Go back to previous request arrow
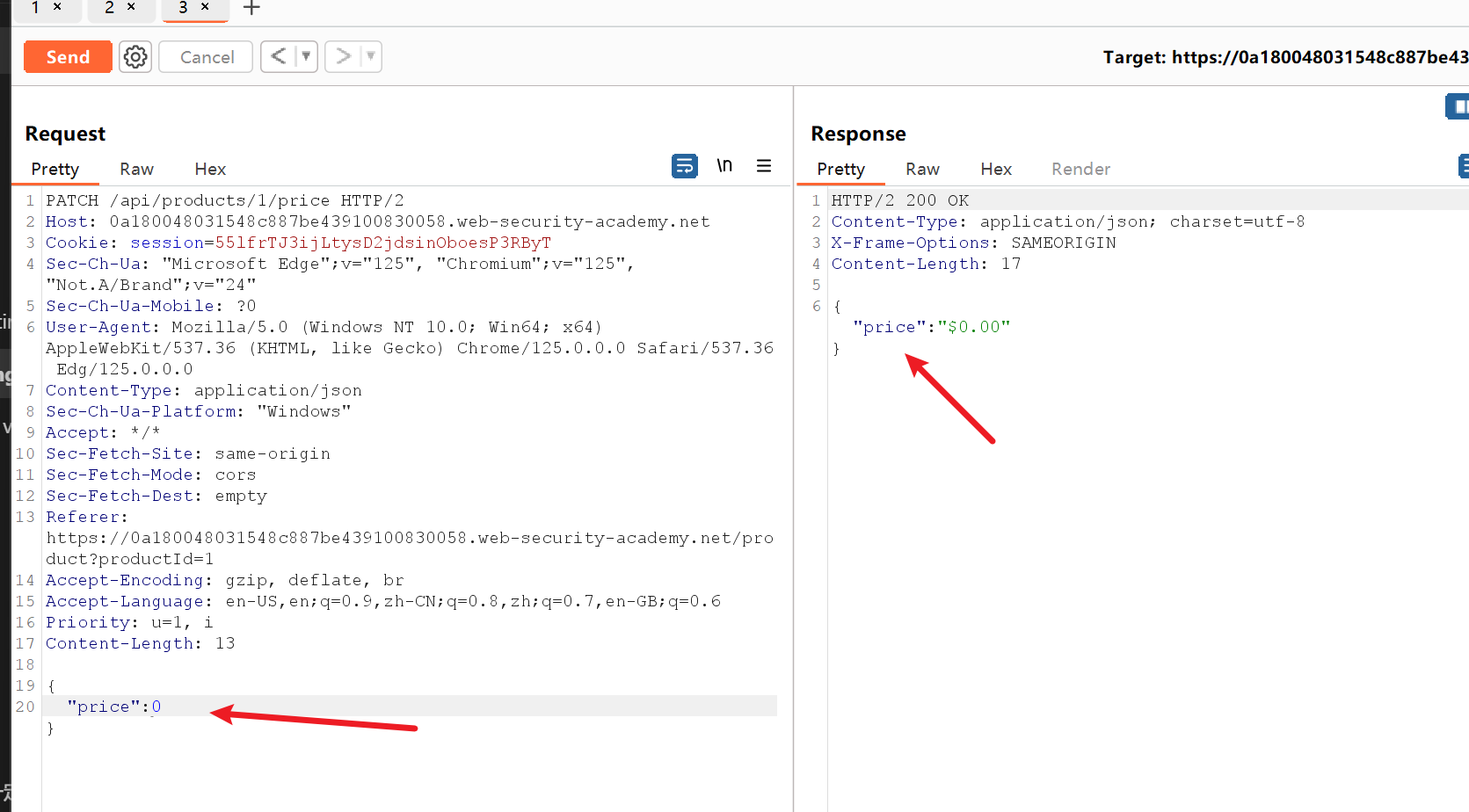 pos(278,57)
